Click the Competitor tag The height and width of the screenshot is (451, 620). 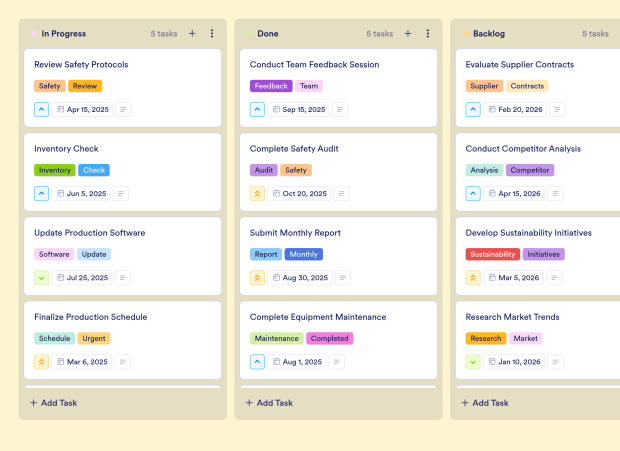coord(530,170)
